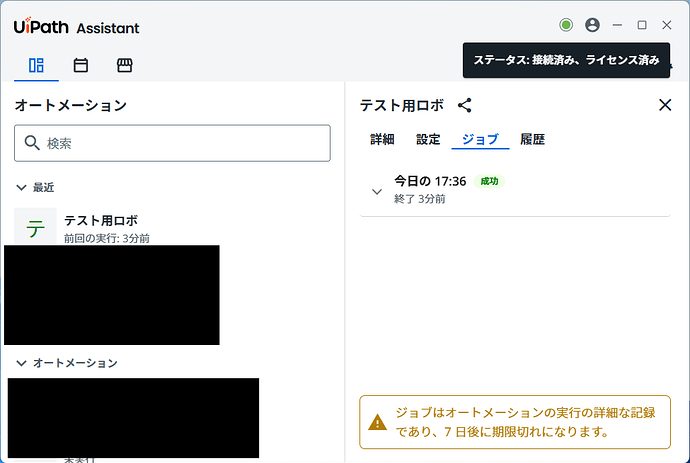Viewport: 690px width, 463px height.
Task: Click the 成功 status badge
Action: point(489,181)
